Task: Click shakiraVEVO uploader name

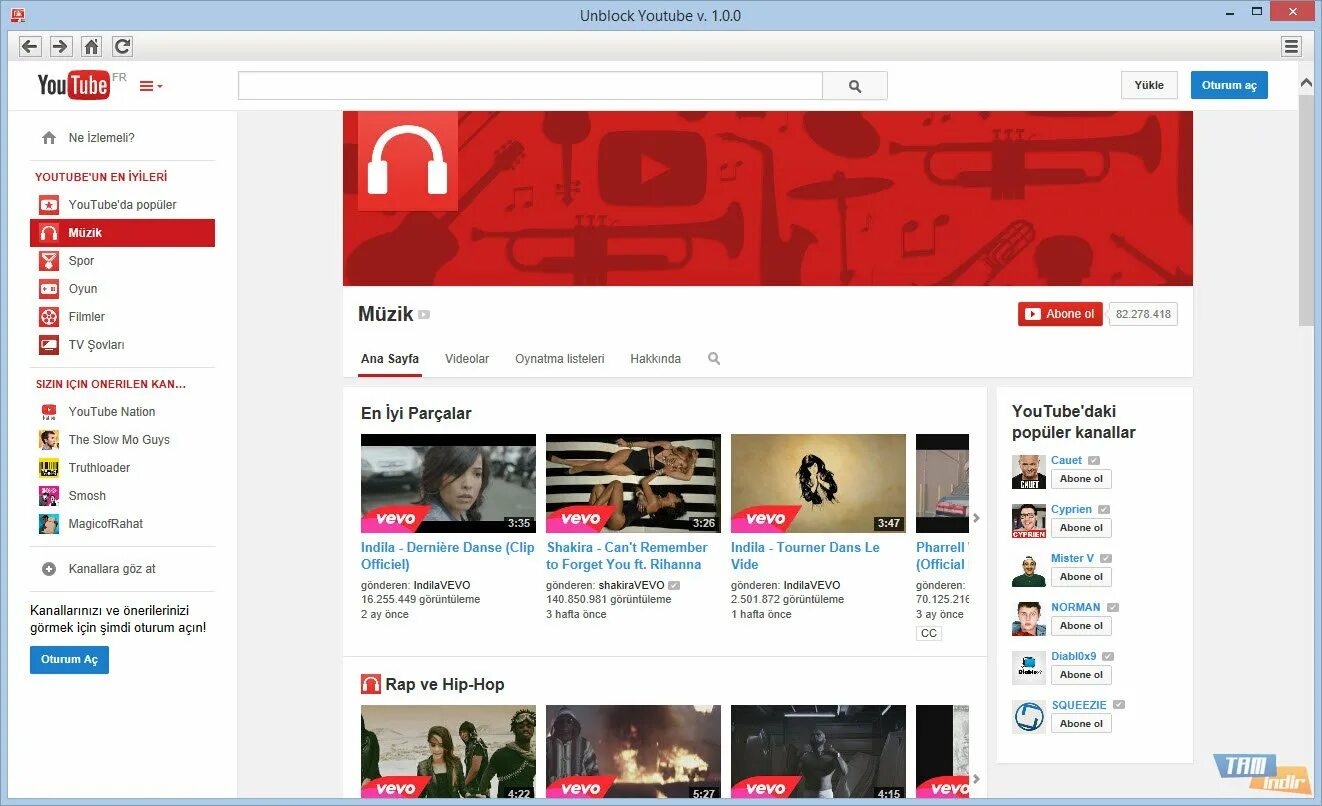Action: point(631,586)
